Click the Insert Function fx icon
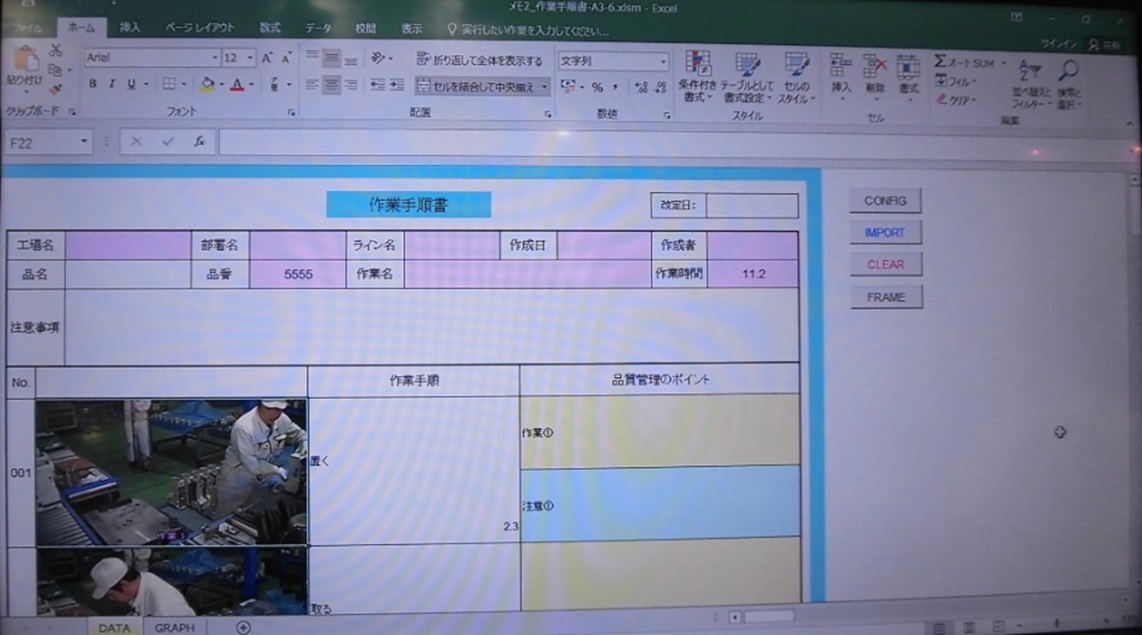The height and width of the screenshot is (635, 1142). [199, 142]
